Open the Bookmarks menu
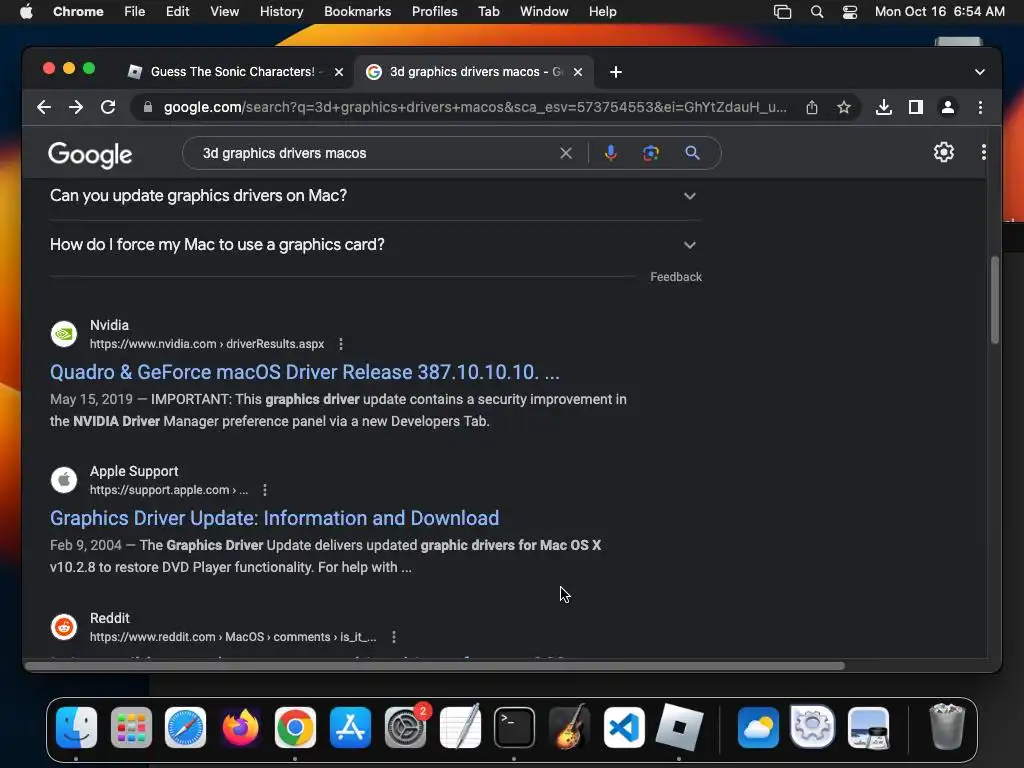Viewport: 1024px width, 768px height. point(357,12)
